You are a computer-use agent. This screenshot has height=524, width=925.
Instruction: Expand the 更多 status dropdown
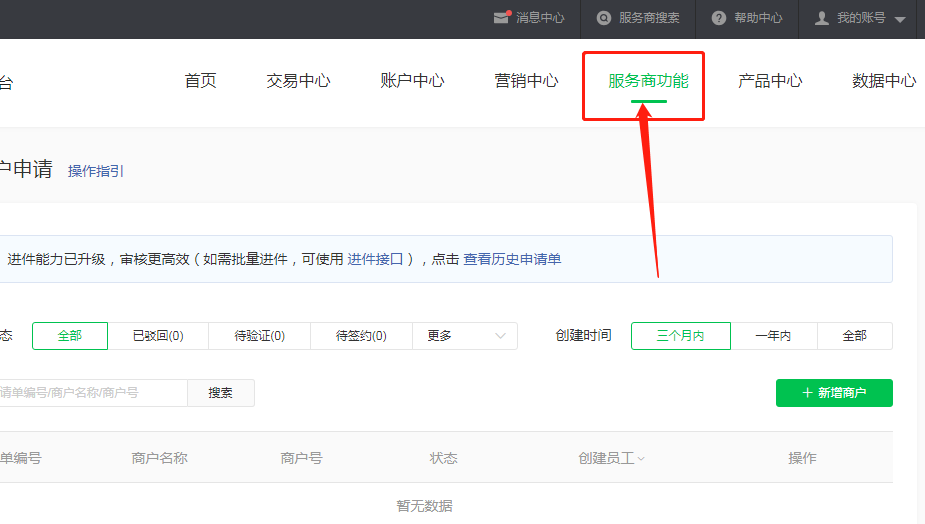465,336
